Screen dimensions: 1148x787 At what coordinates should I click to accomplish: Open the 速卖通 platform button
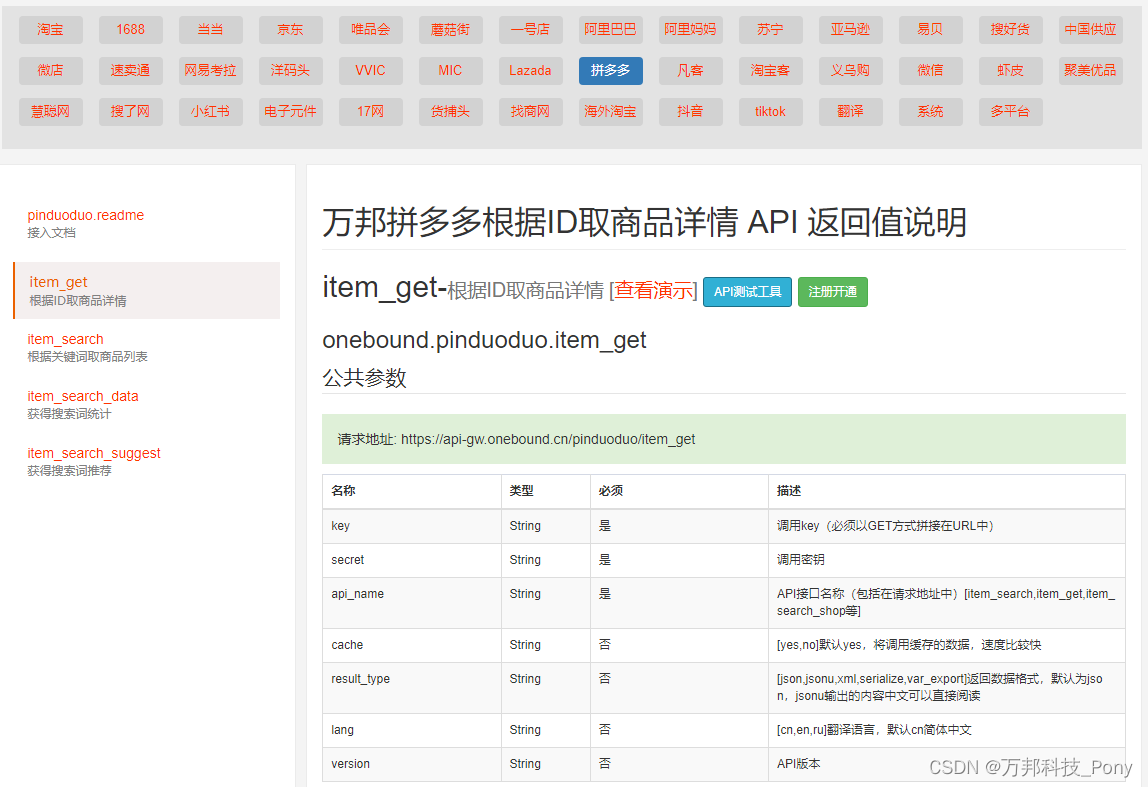[x=130, y=70]
